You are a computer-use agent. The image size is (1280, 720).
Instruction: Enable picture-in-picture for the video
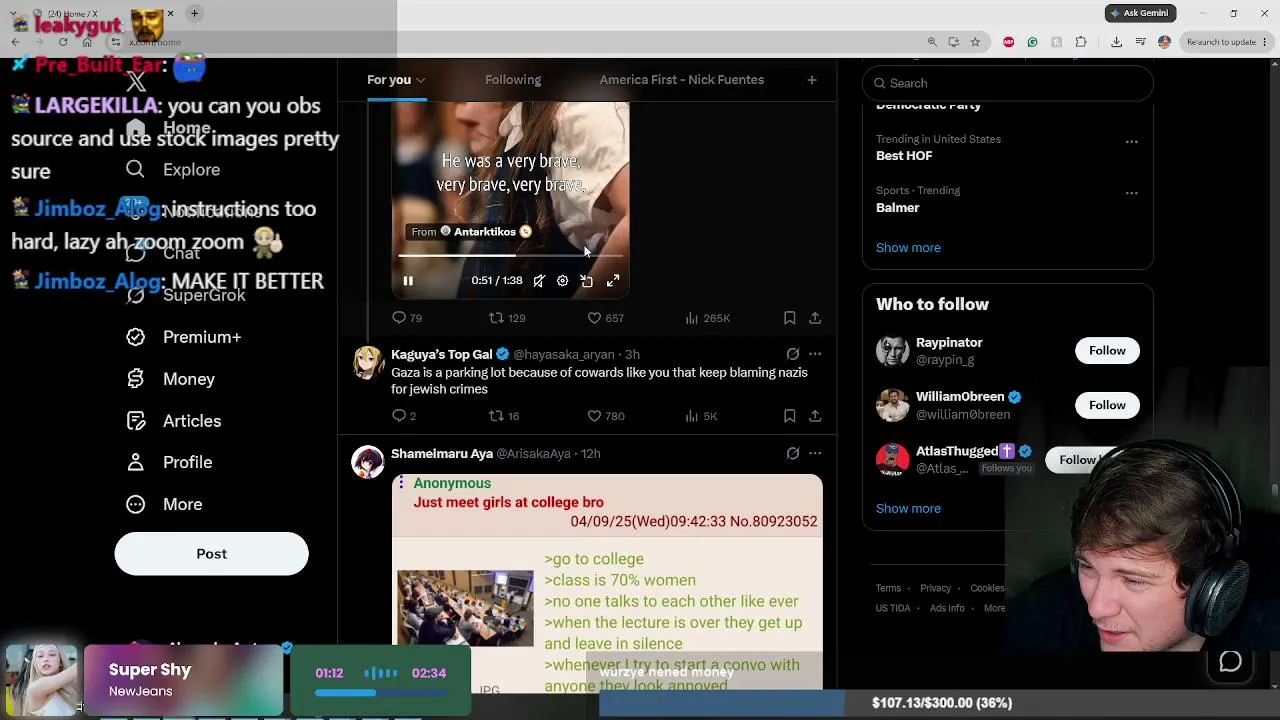587,281
